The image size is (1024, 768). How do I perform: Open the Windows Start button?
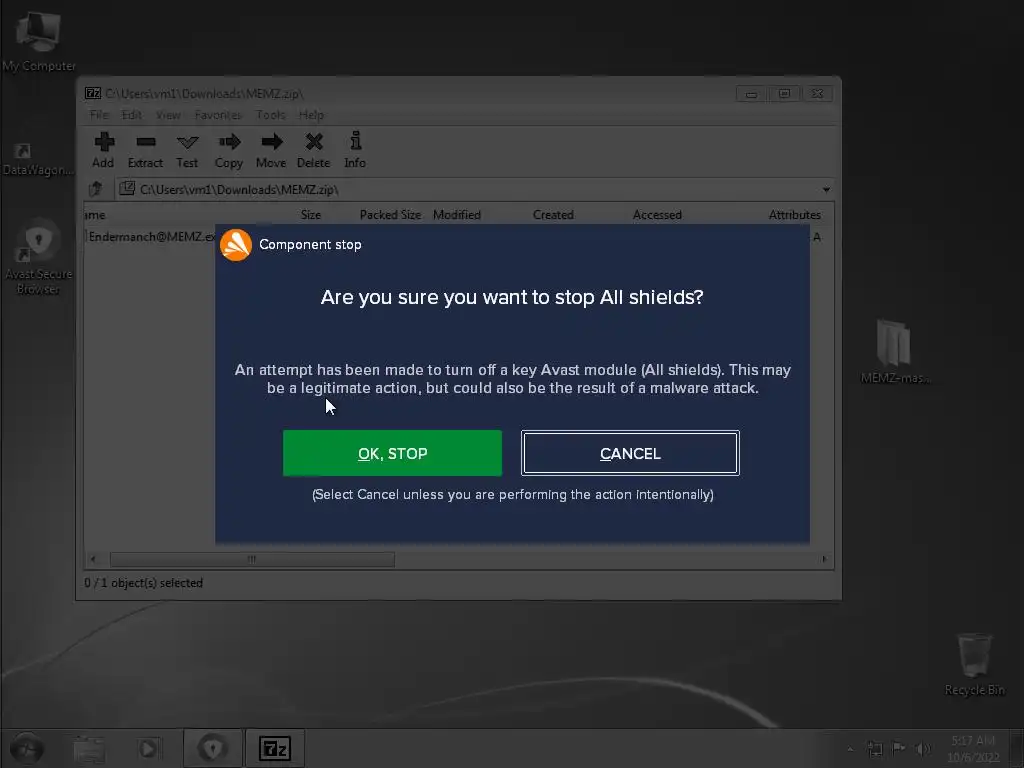click(27, 748)
